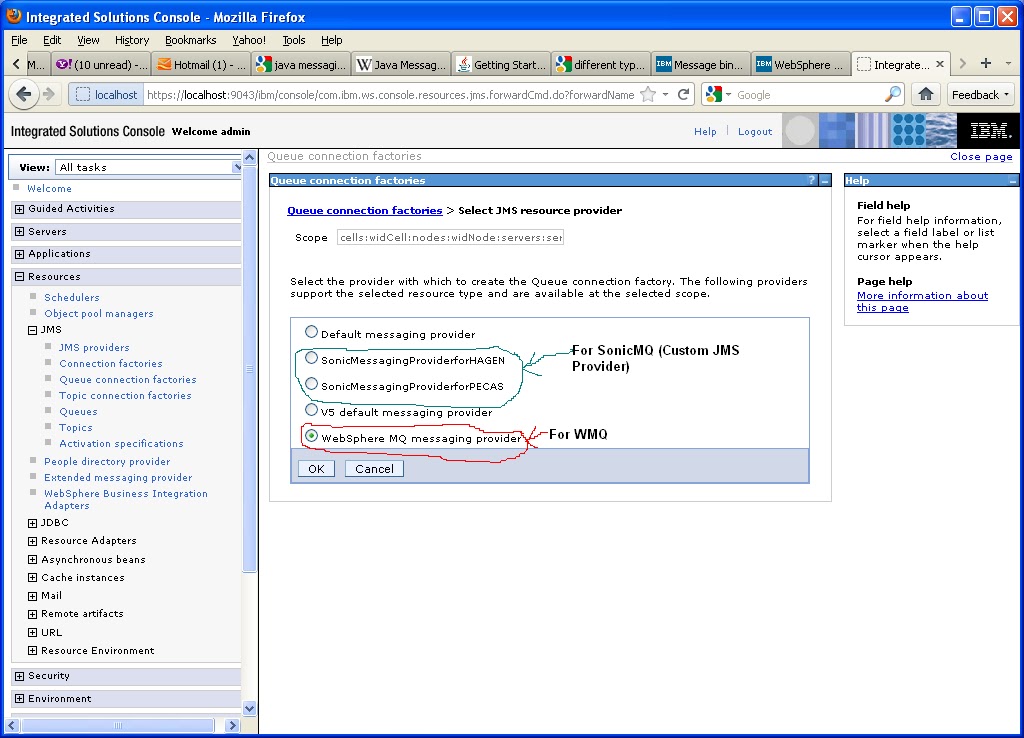Switch to the Message bin... tab
This screenshot has width=1024, height=738.
click(x=701, y=65)
